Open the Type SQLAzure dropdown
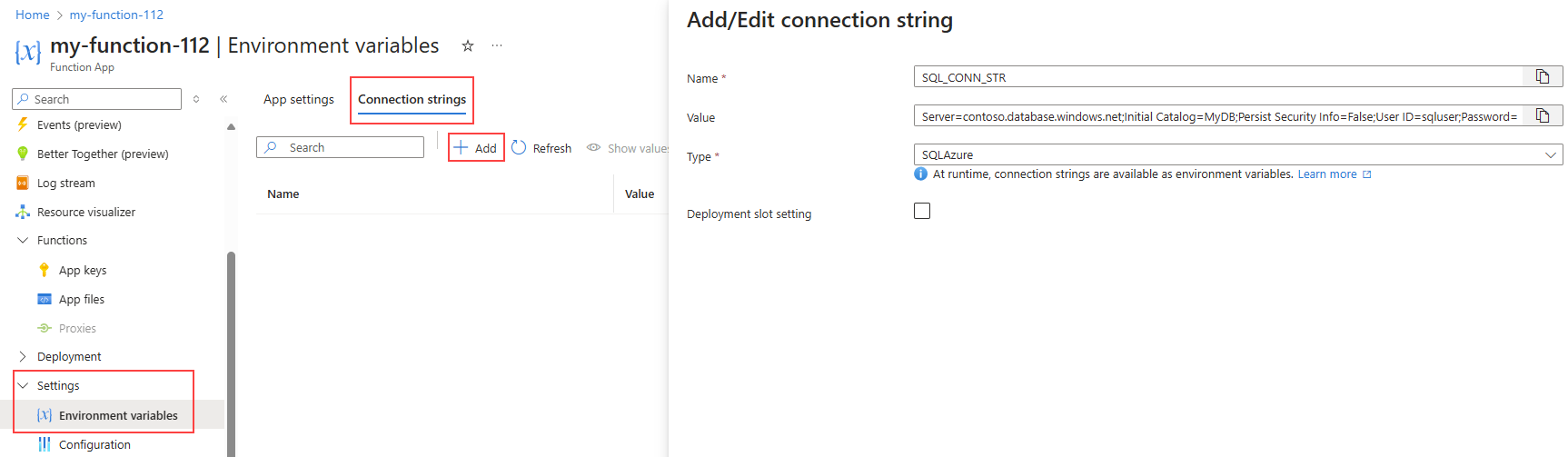The image size is (1568, 457). (x=1238, y=154)
